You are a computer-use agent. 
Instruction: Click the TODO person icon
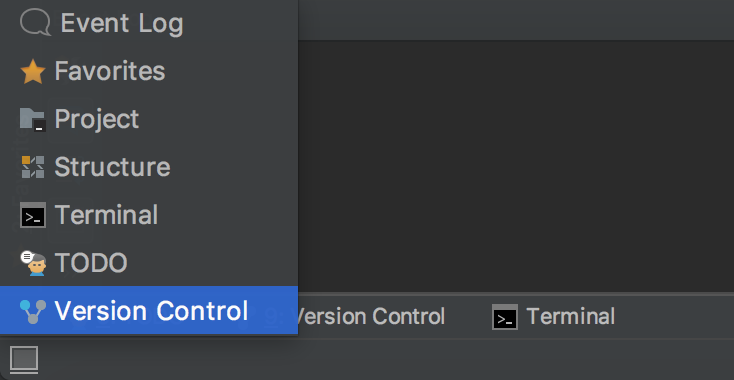click(x=33, y=263)
